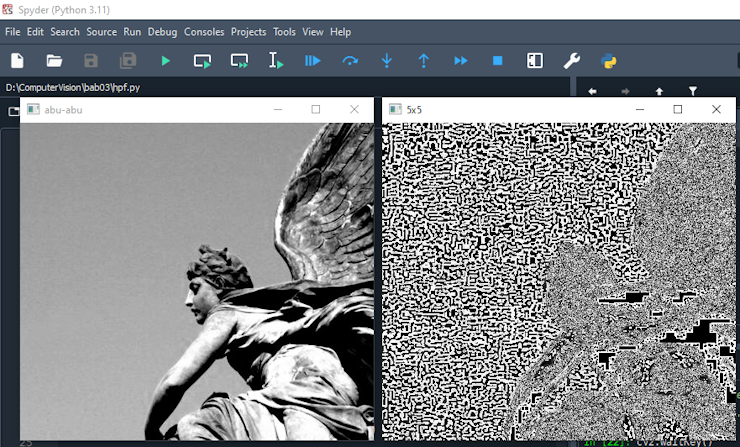Open the PYTHONPATH manager via the Python icon

(x=609, y=61)
